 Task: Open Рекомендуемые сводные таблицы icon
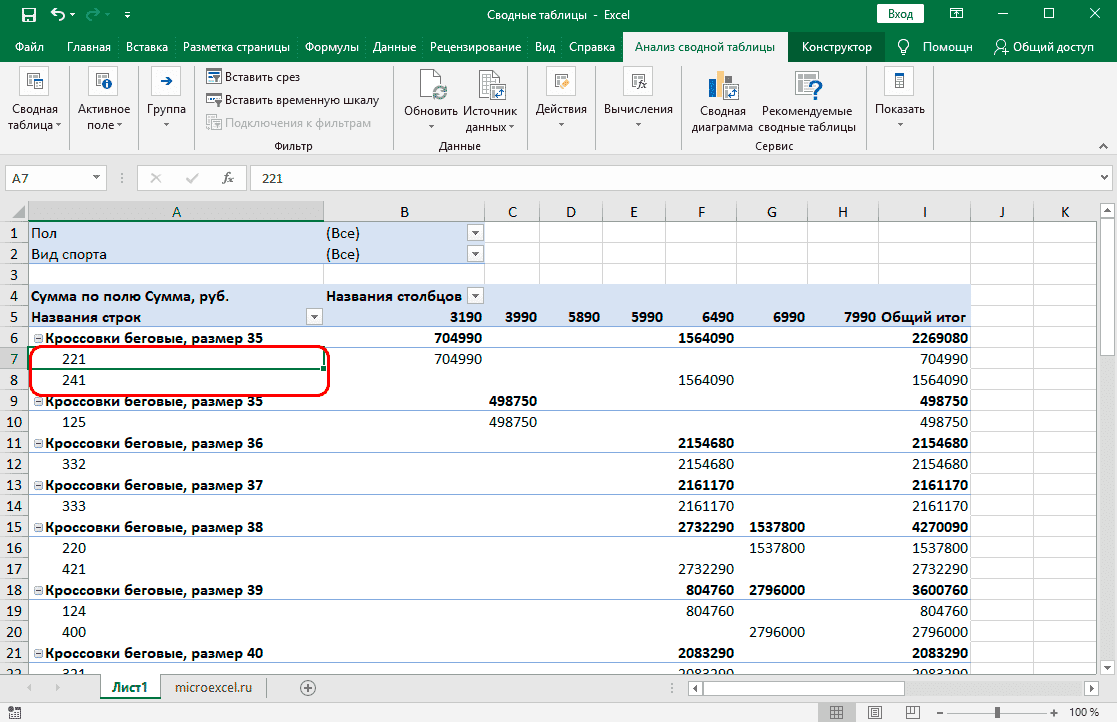(806, 87)
